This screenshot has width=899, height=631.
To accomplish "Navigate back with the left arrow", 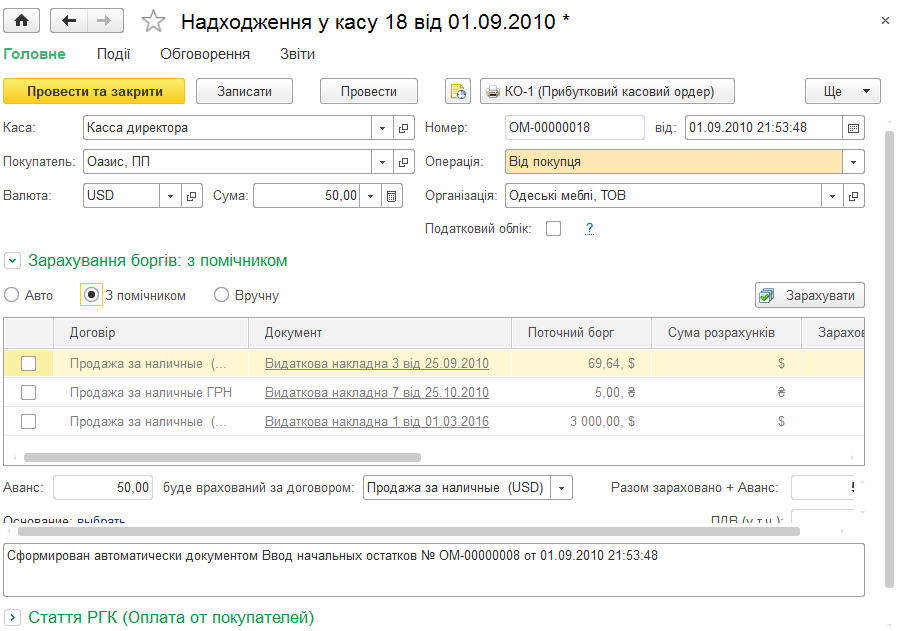I will (x=69, y=21).
